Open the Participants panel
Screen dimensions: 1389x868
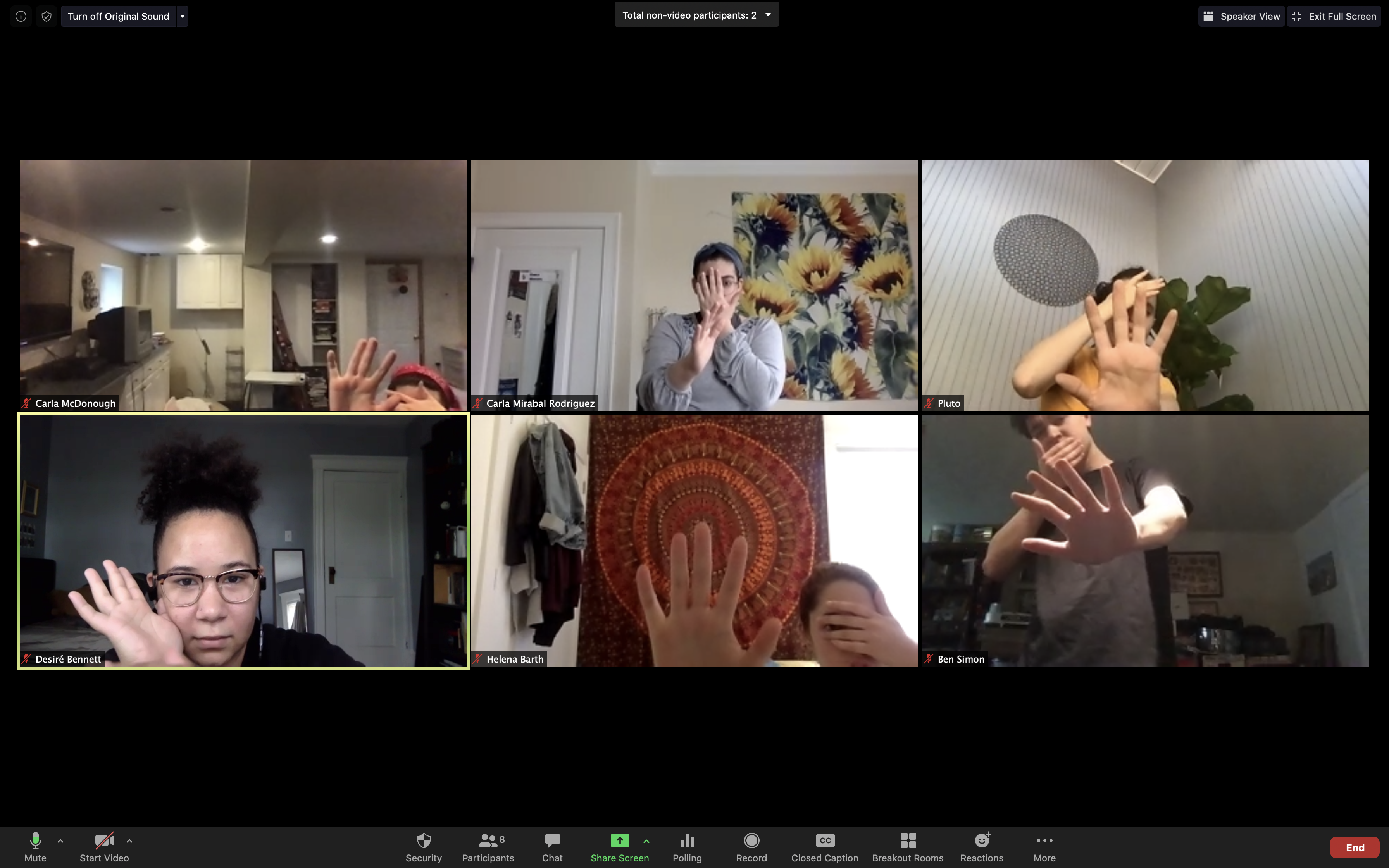[488, 847]
